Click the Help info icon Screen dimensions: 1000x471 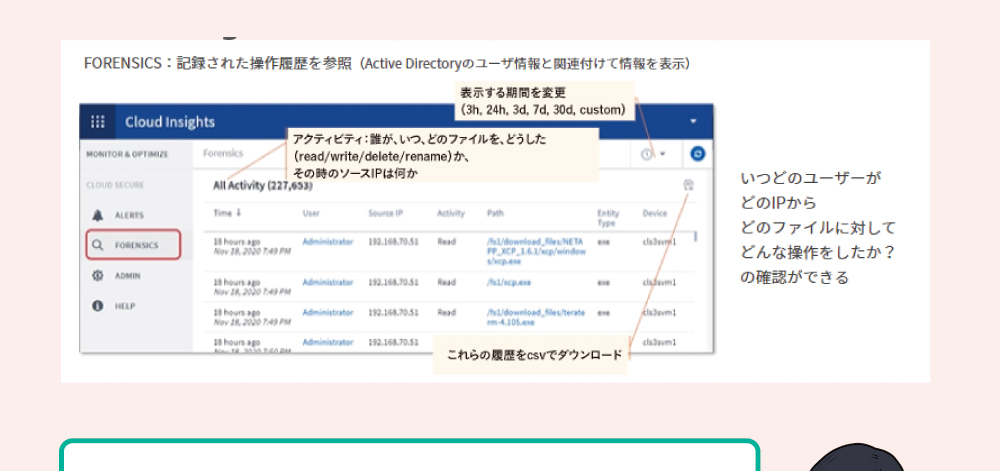click(98, 306)
